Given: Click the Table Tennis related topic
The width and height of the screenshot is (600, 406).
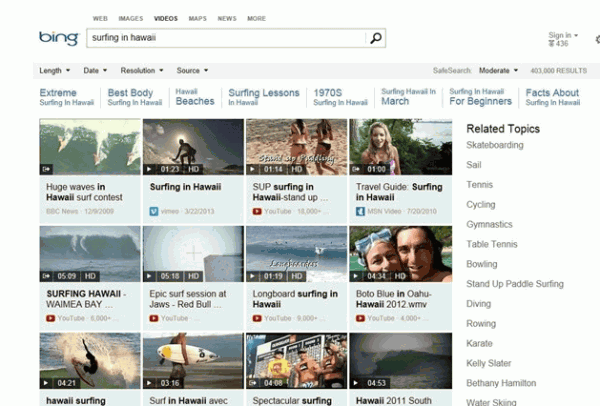Looking at the screenshot, I should tap(492, 244).
